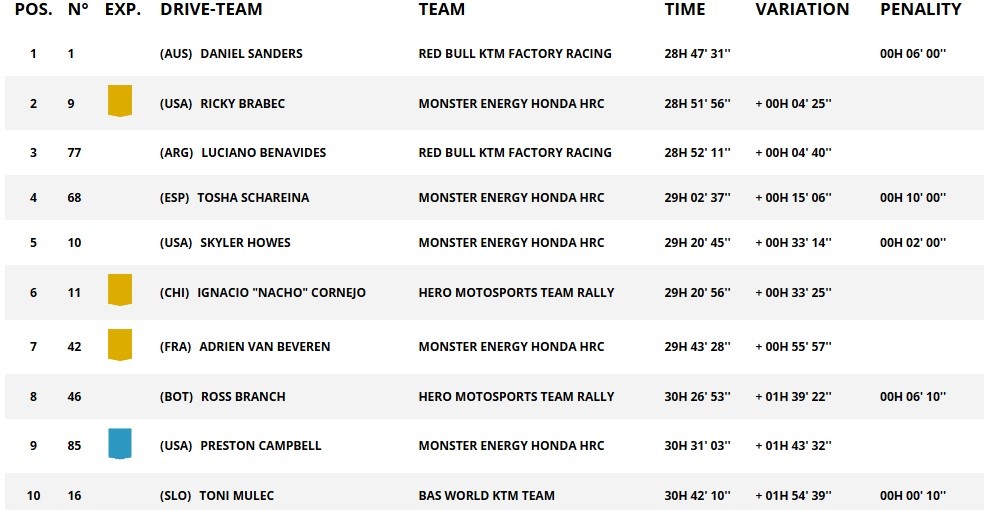
Task: Open Daniel Sanders rider entry
Action: point(251,54)
